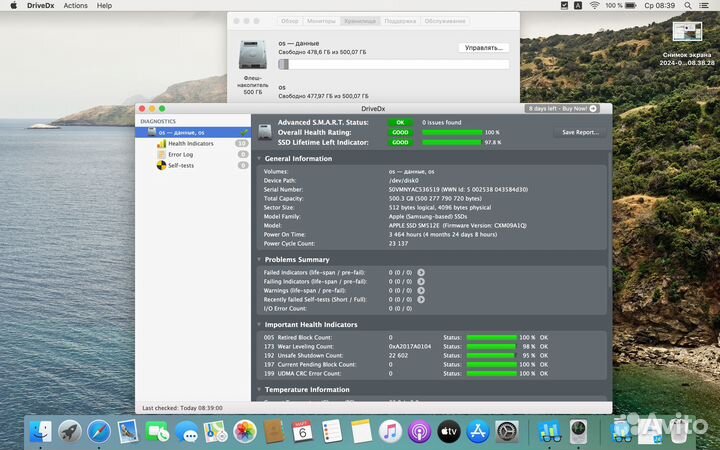720x450 pixels.
Task: Open App Store from the Dock
Action: click(x=478, y=432)
